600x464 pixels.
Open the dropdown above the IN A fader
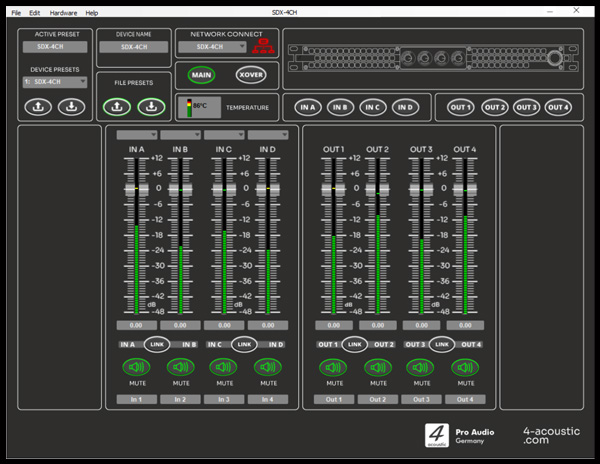coord(136,135)
